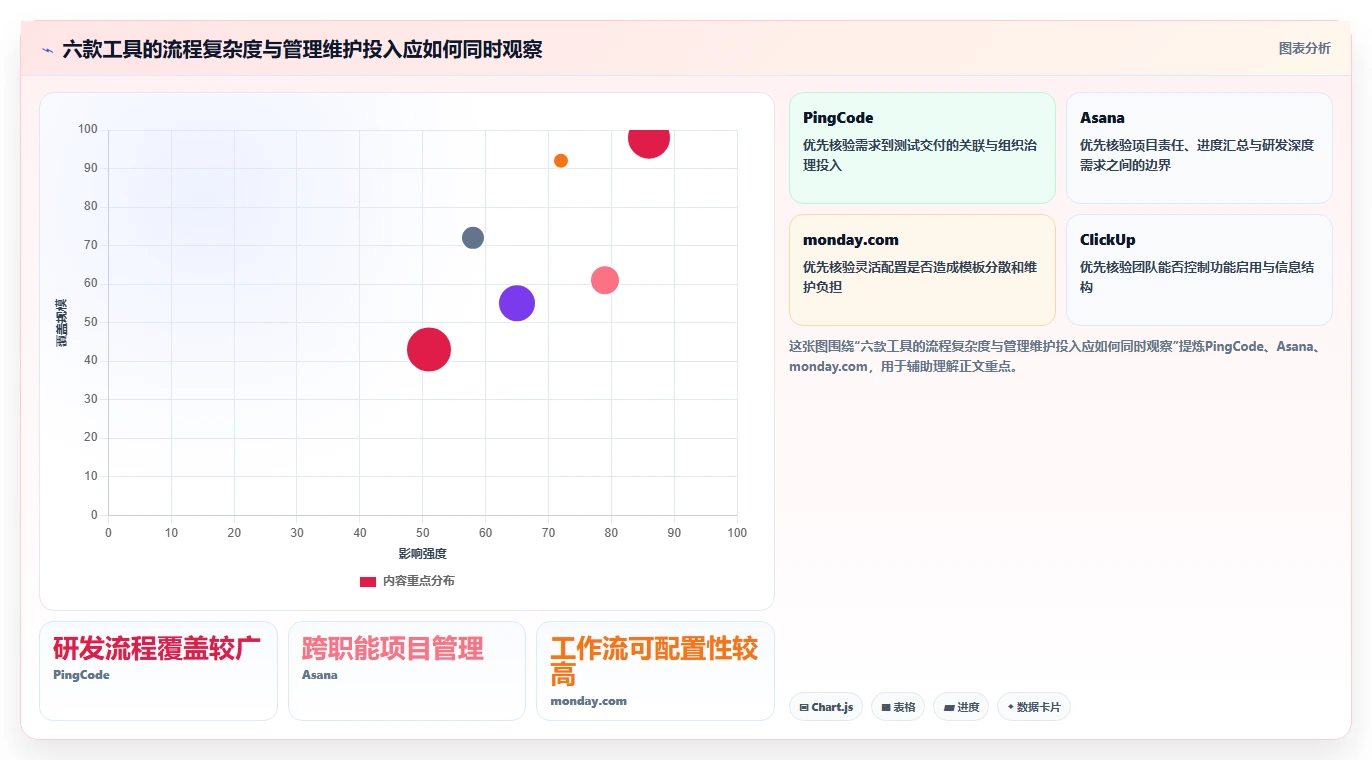Click the vertical y-axis title label
Image resolution: width=1372 pixels, height=760 pixels.
(x=61, y=322)
